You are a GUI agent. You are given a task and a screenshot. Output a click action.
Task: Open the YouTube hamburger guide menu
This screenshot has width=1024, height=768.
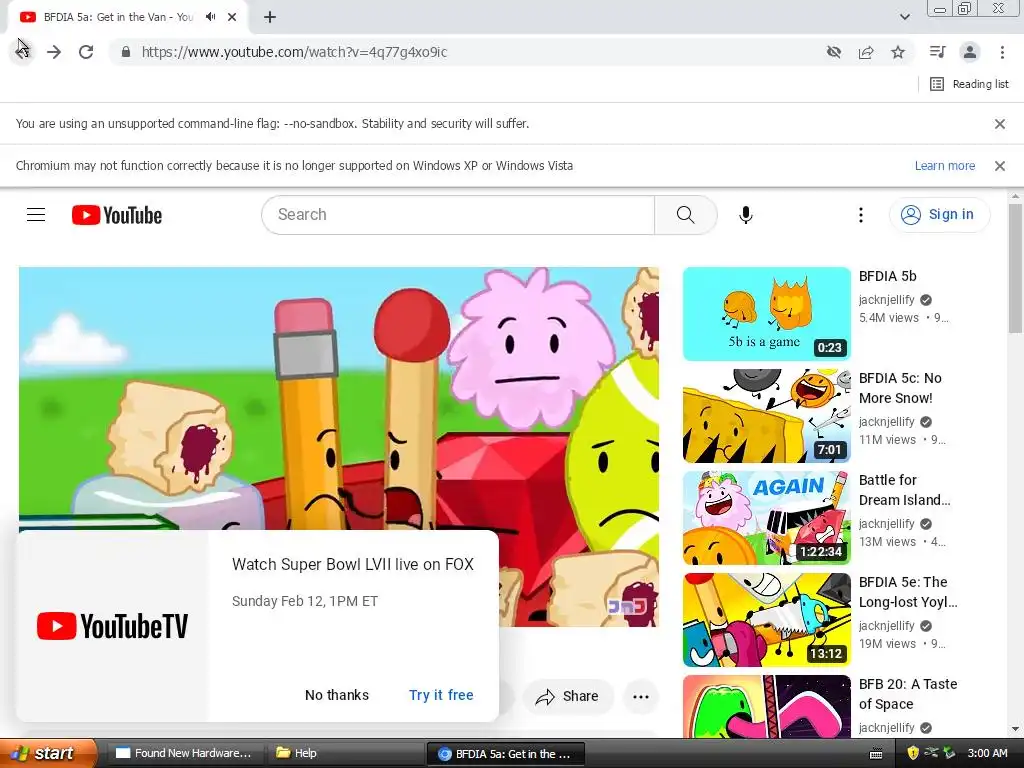coord(36,215)
